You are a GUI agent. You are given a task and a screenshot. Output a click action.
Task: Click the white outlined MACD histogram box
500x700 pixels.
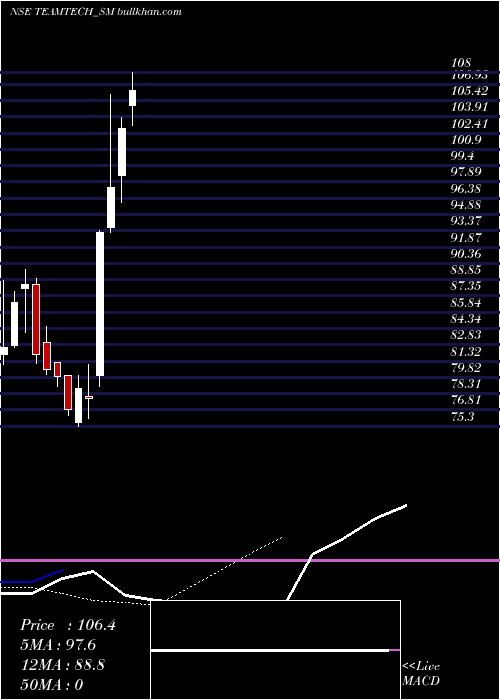coord(275,650)
